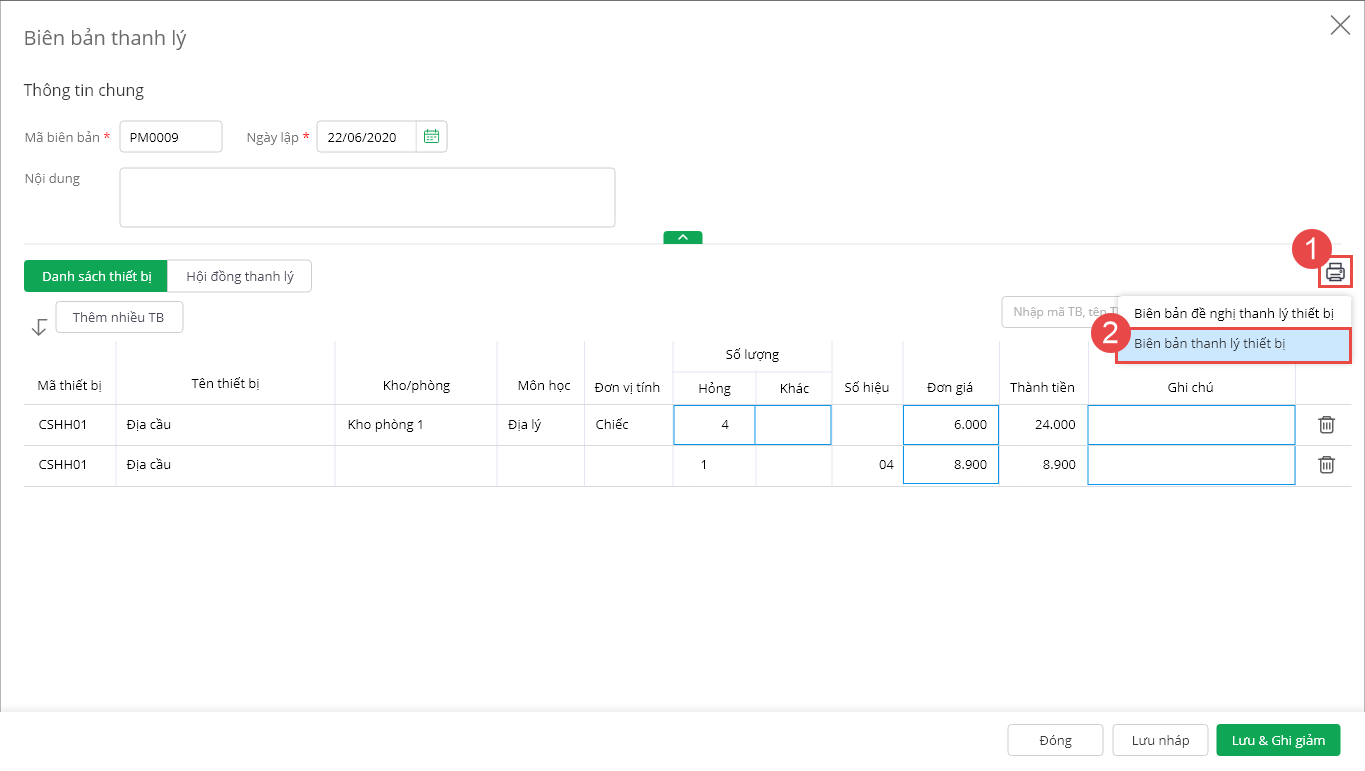
Task: Click the down arrow icon beside Thêm nhiều TB
Action: 39,327
